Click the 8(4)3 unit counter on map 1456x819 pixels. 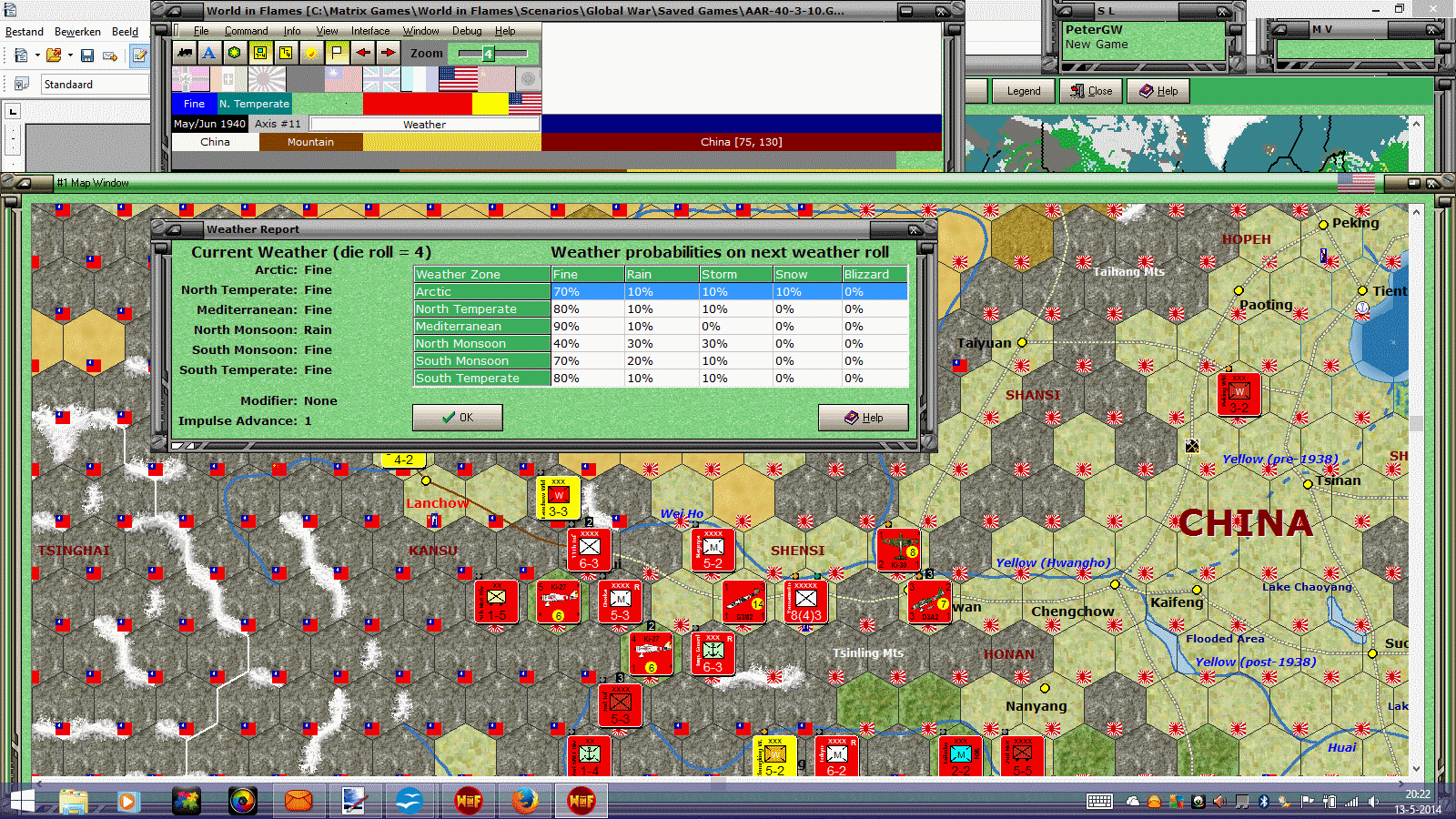(806, 602)
